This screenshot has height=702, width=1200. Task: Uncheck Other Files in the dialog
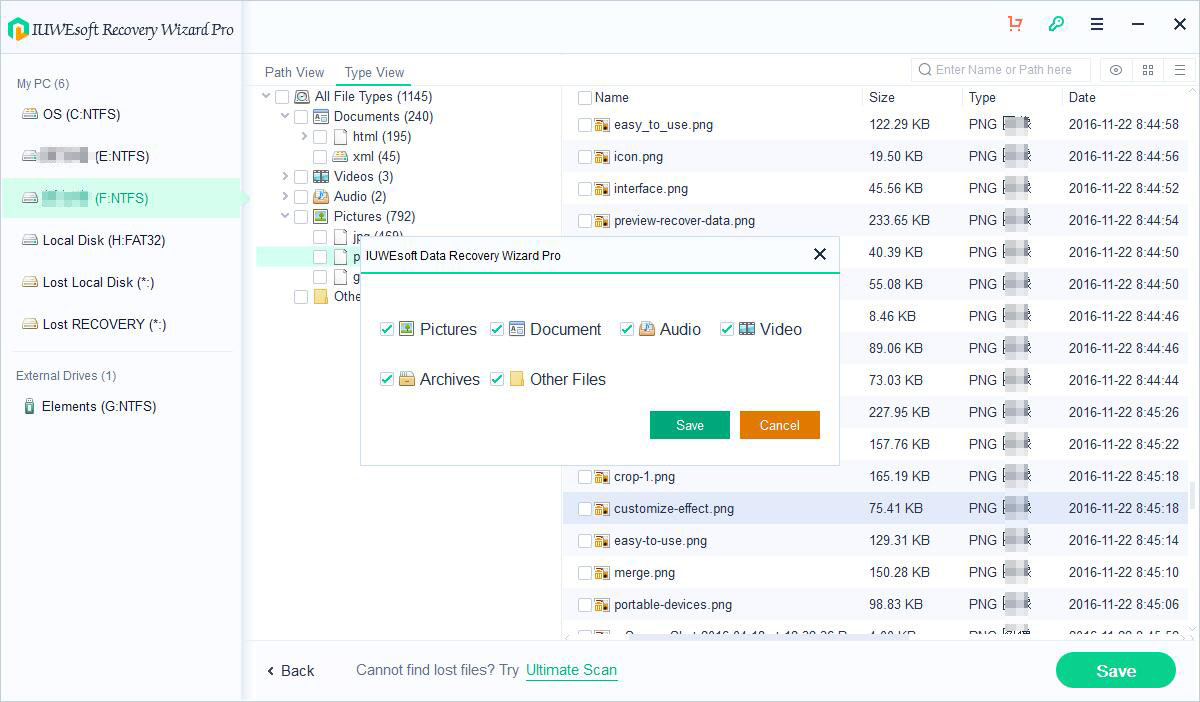pyautogui.click(x=497, y=379)
